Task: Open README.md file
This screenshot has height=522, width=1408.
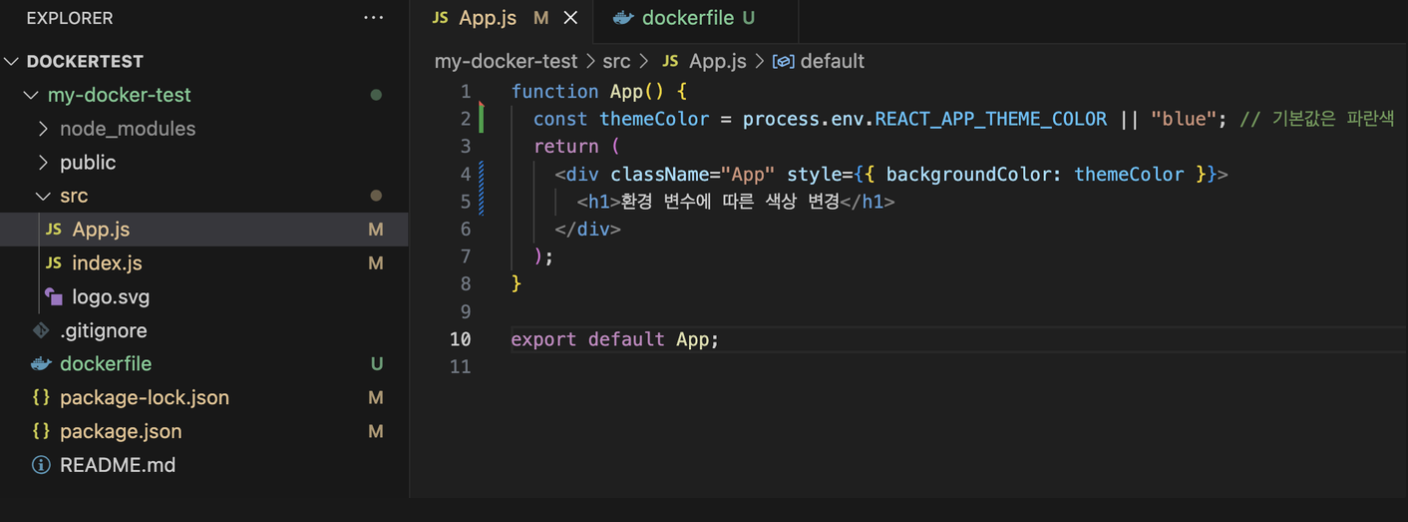Action: tap(204, 465)
